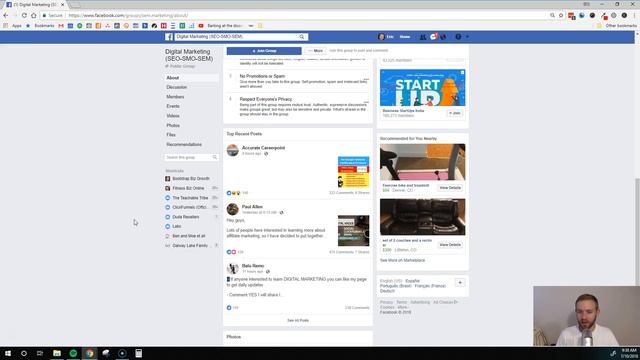Open the Other bookmarks folder
Image resolution: width=640 pixels, height=360 pixels.
pyautogui.click(x=617, y=25)
